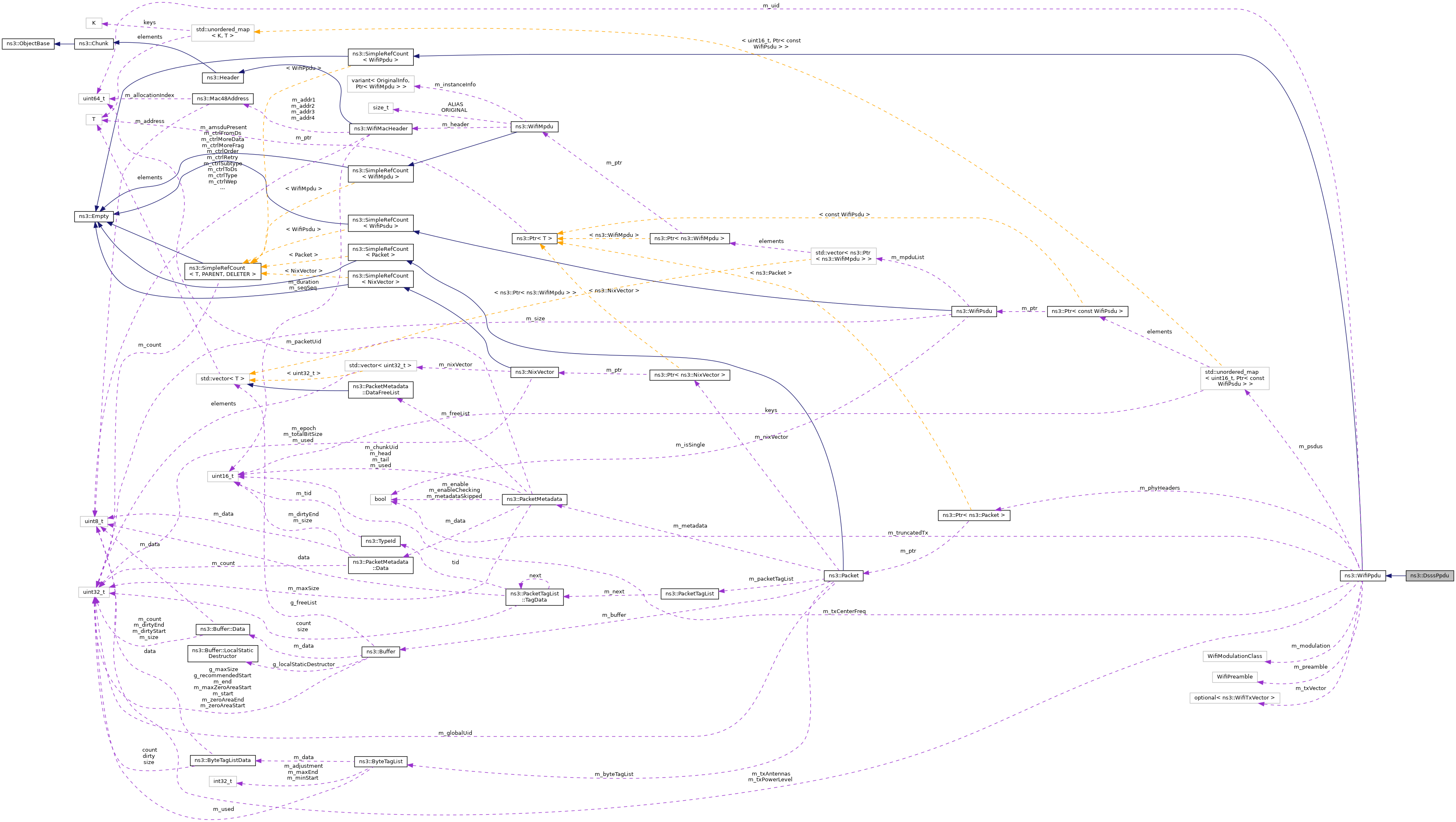Select the ns3::NixVector node
Viewport: 1456px width, 822px height.
(534, 372)
